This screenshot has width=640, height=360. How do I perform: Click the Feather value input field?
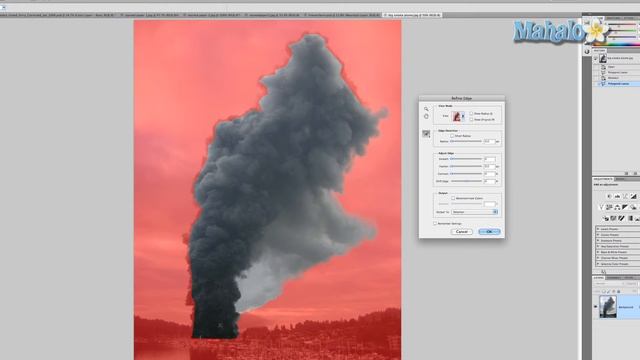(489, 167)
